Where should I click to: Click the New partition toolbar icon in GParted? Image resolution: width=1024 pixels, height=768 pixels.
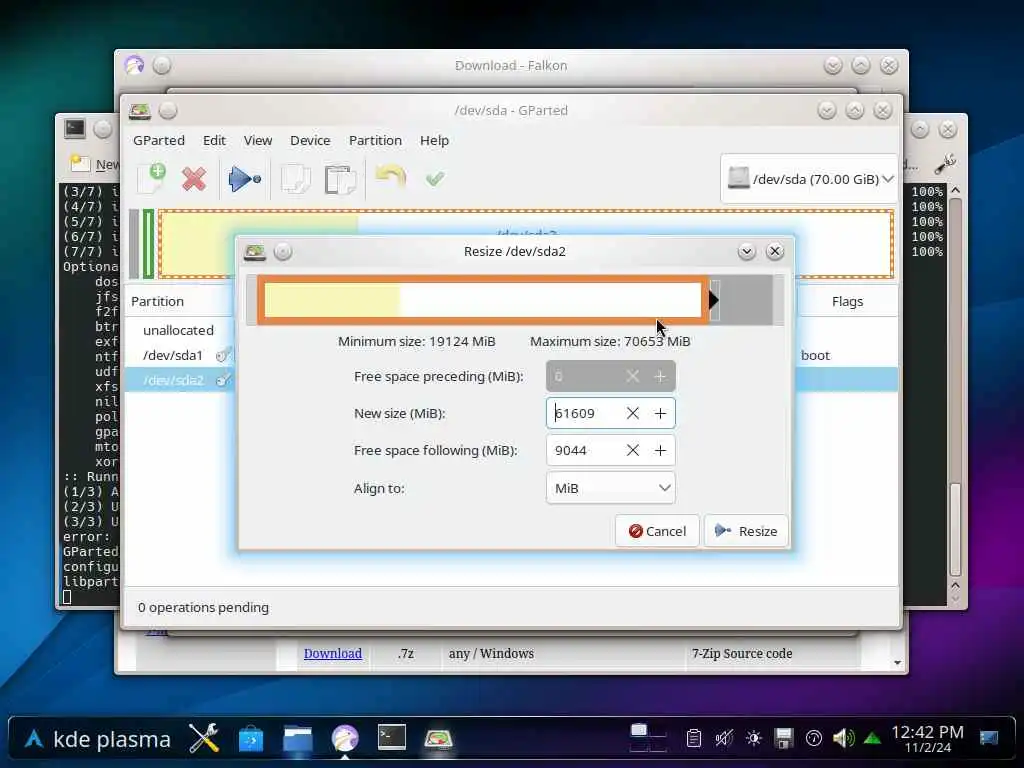point(152,178)
